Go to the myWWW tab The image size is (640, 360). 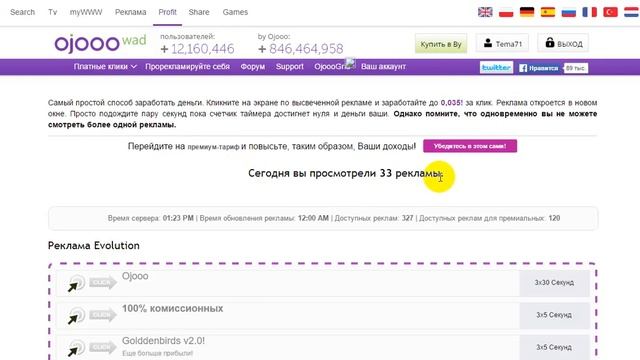coord(86,12)
